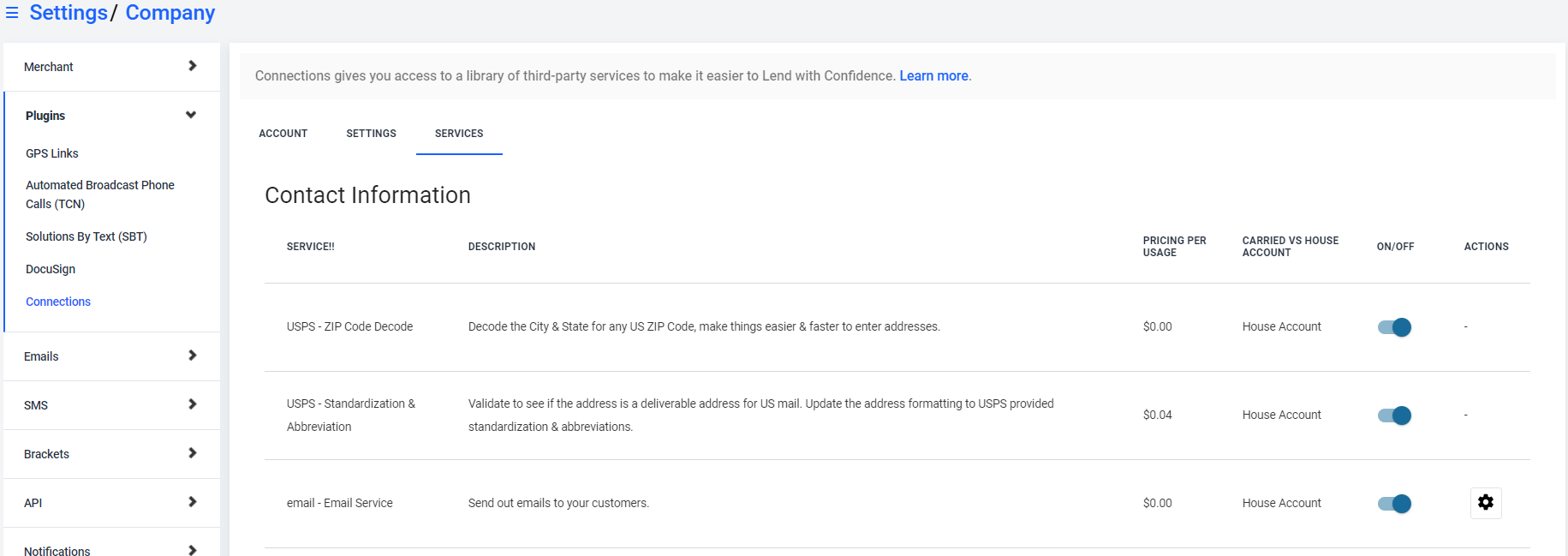Select USPS - ZIP Code Decode service name
Screen dimensions: 1568x556
[x=349, y=326]
